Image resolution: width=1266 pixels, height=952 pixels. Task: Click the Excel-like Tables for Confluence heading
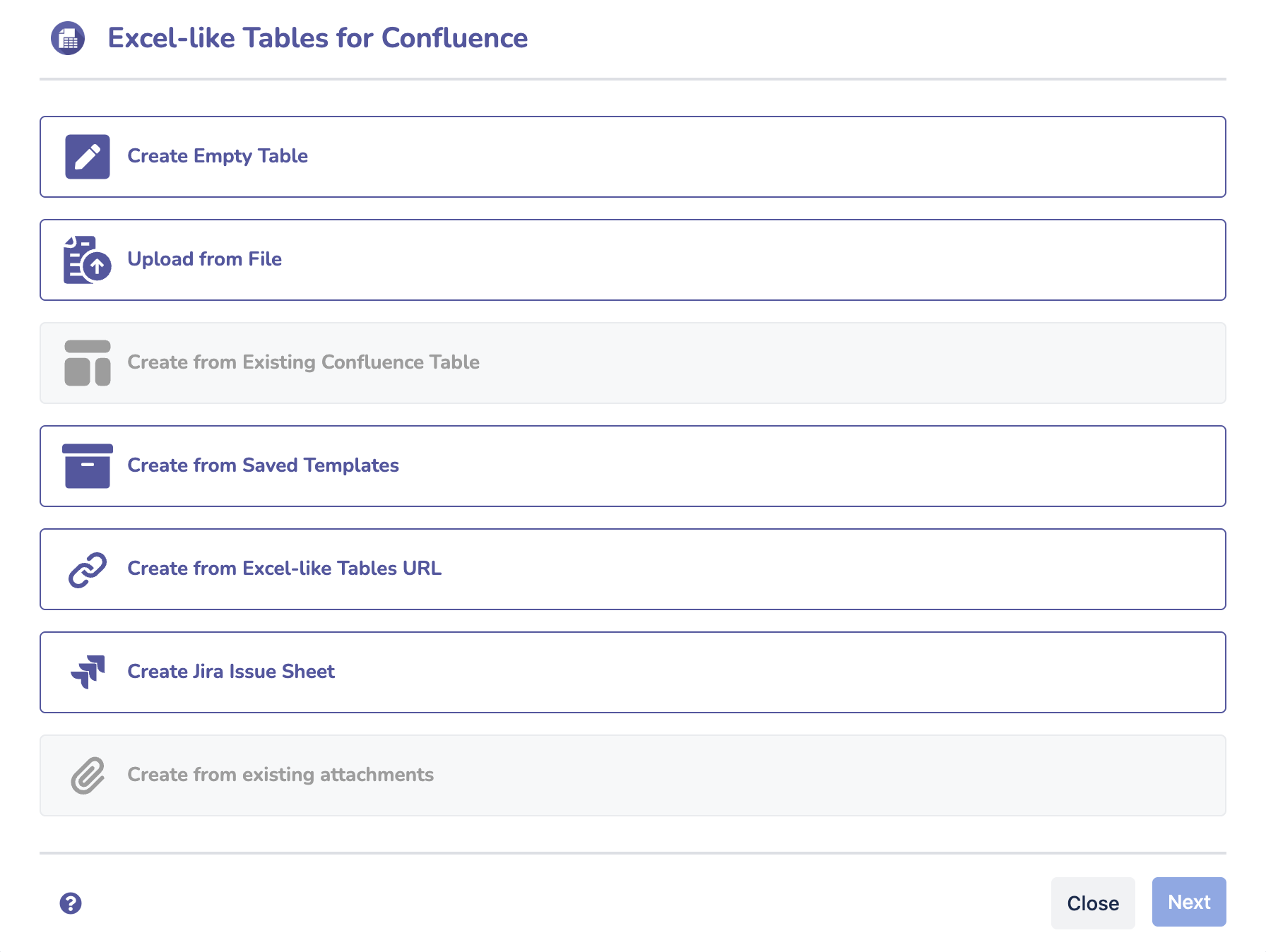click(317, 38)
